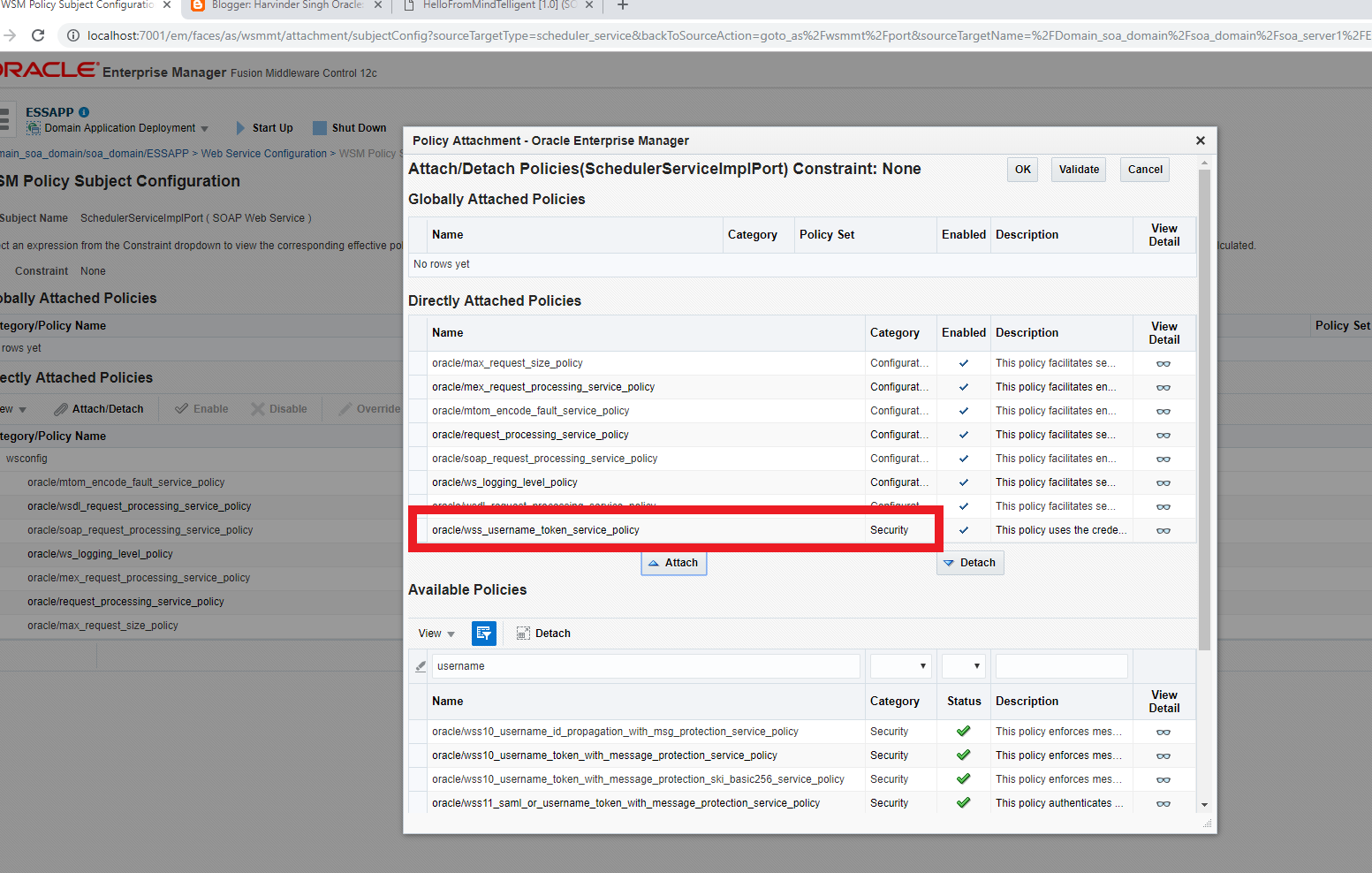The image size is (1372, 873).
Task: Click the ESSAPP information icon
Action: (84, 112)
